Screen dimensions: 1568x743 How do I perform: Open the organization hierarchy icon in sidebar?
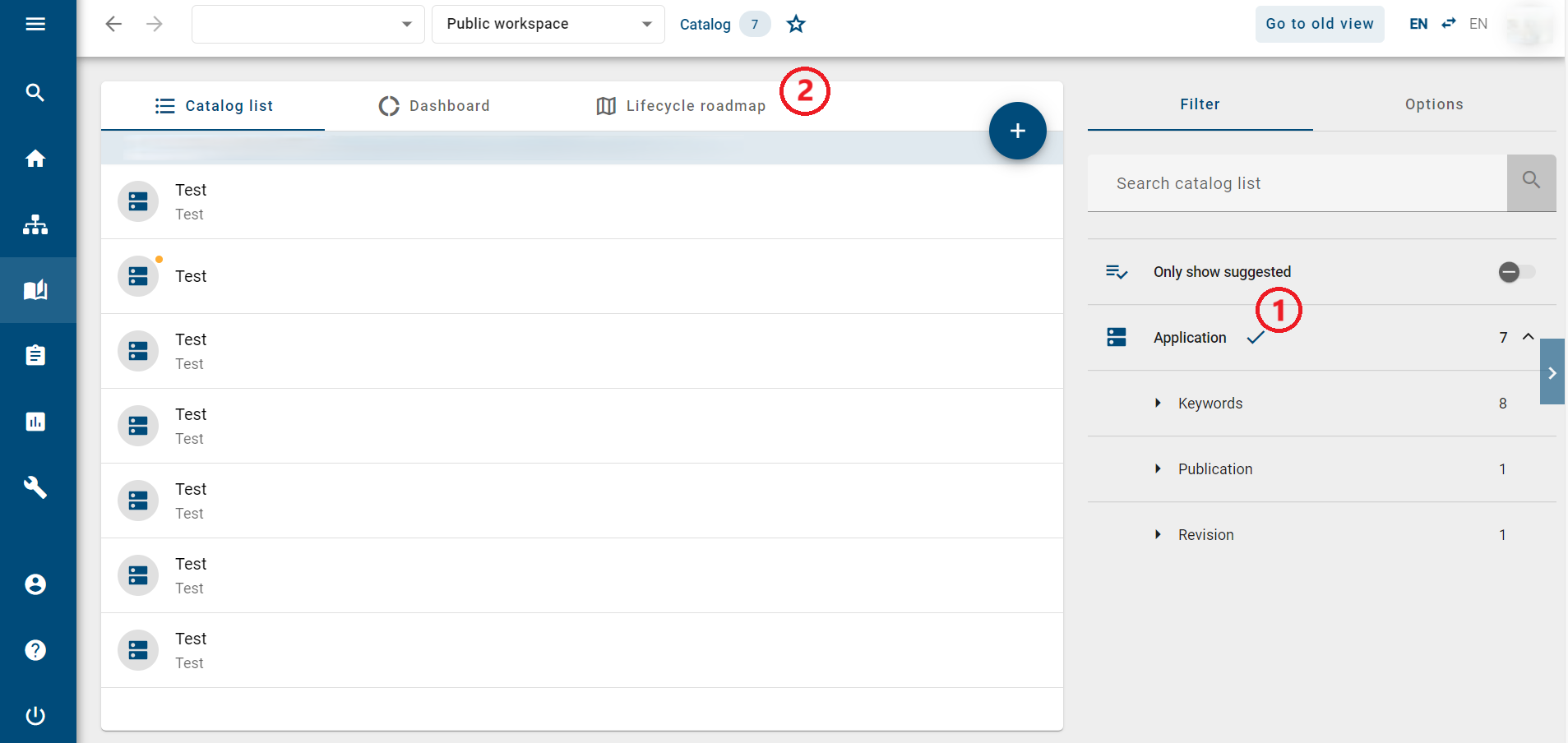(x=36, y=224)
